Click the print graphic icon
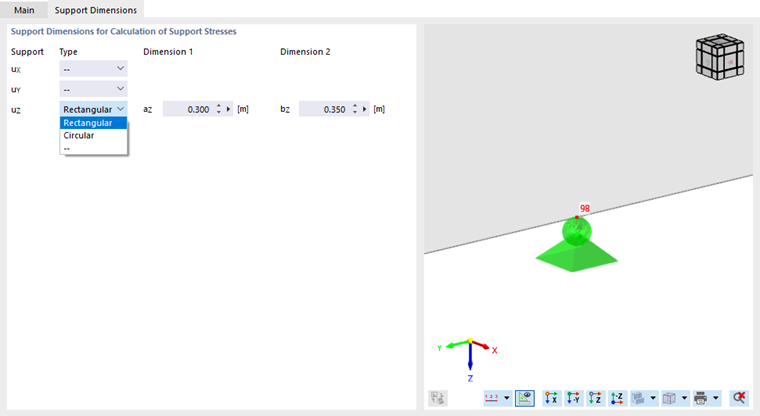Viewport: 760px width, 416px height. 700,398
